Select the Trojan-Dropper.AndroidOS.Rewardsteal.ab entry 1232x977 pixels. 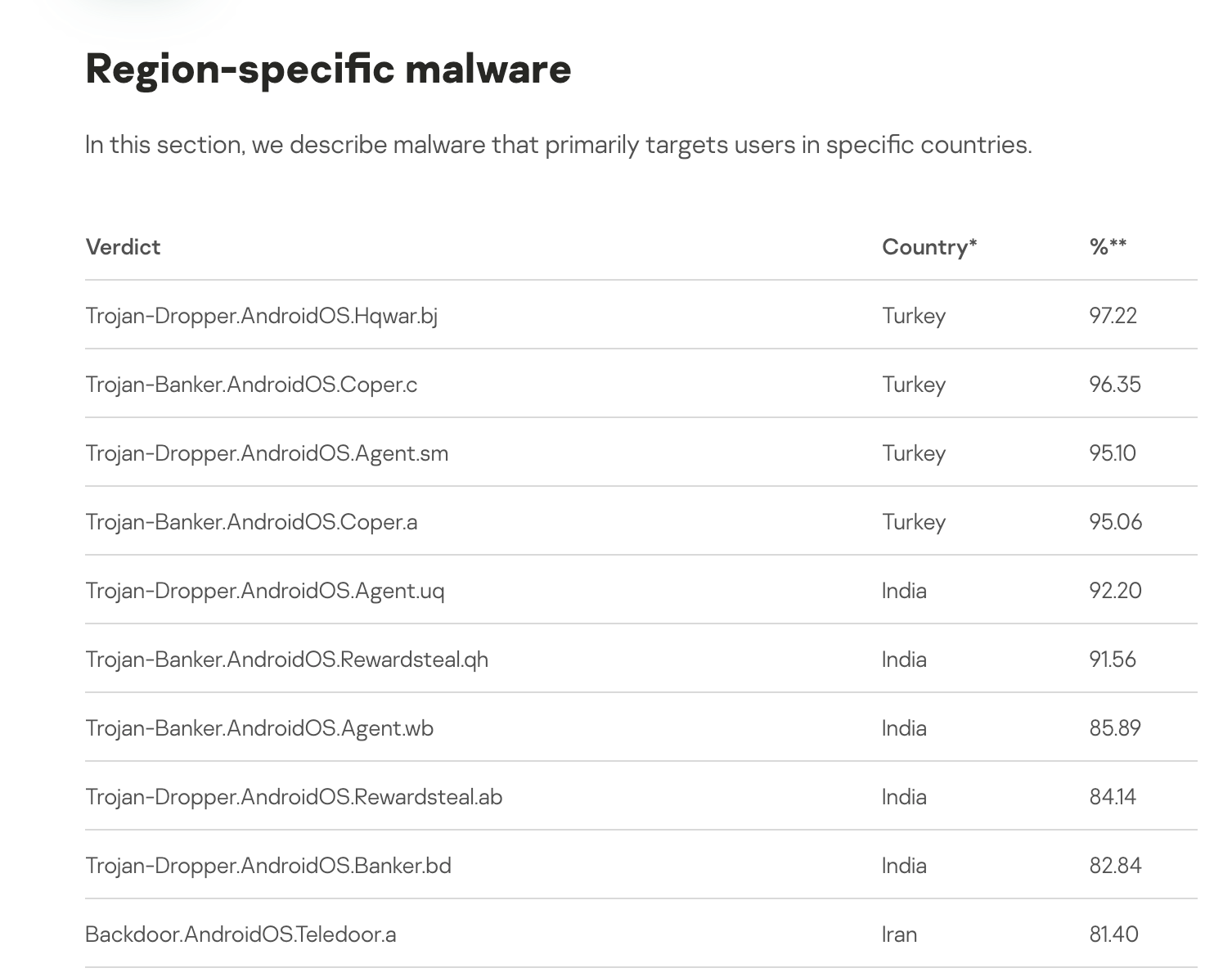tap(294, 797)
